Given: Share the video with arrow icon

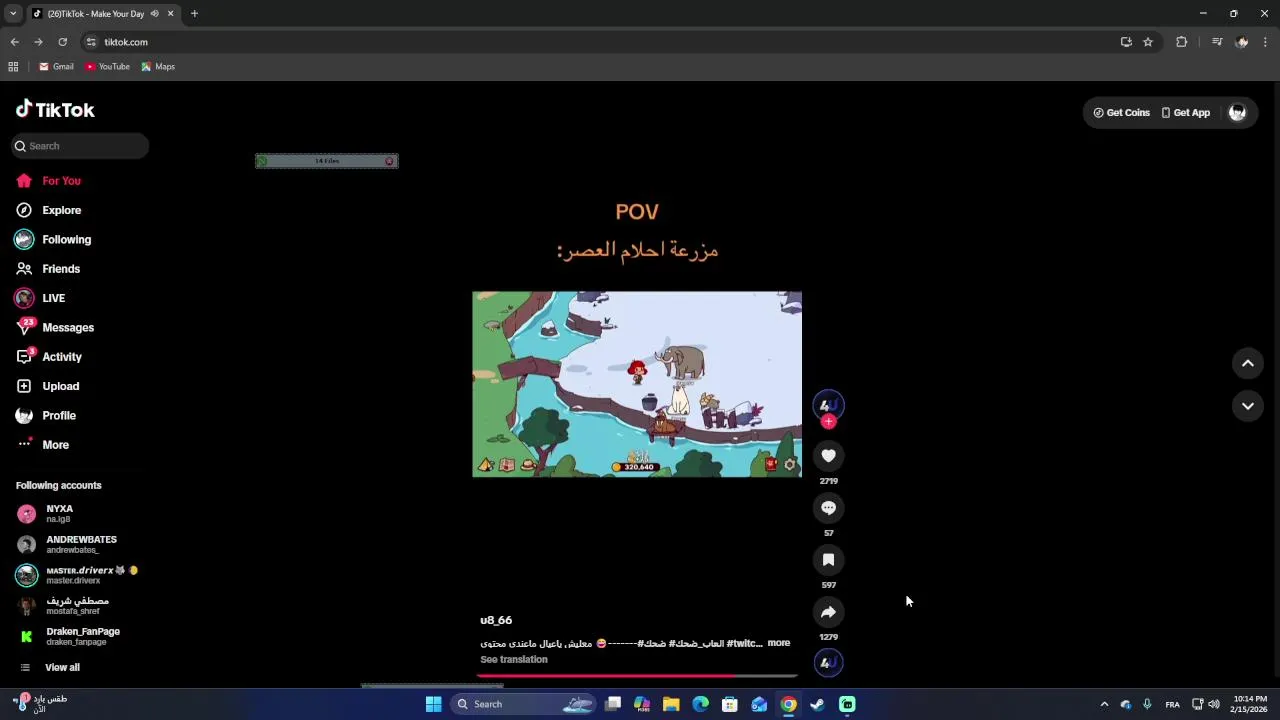Looking at the screenshot, I should [x=828, y=612].
